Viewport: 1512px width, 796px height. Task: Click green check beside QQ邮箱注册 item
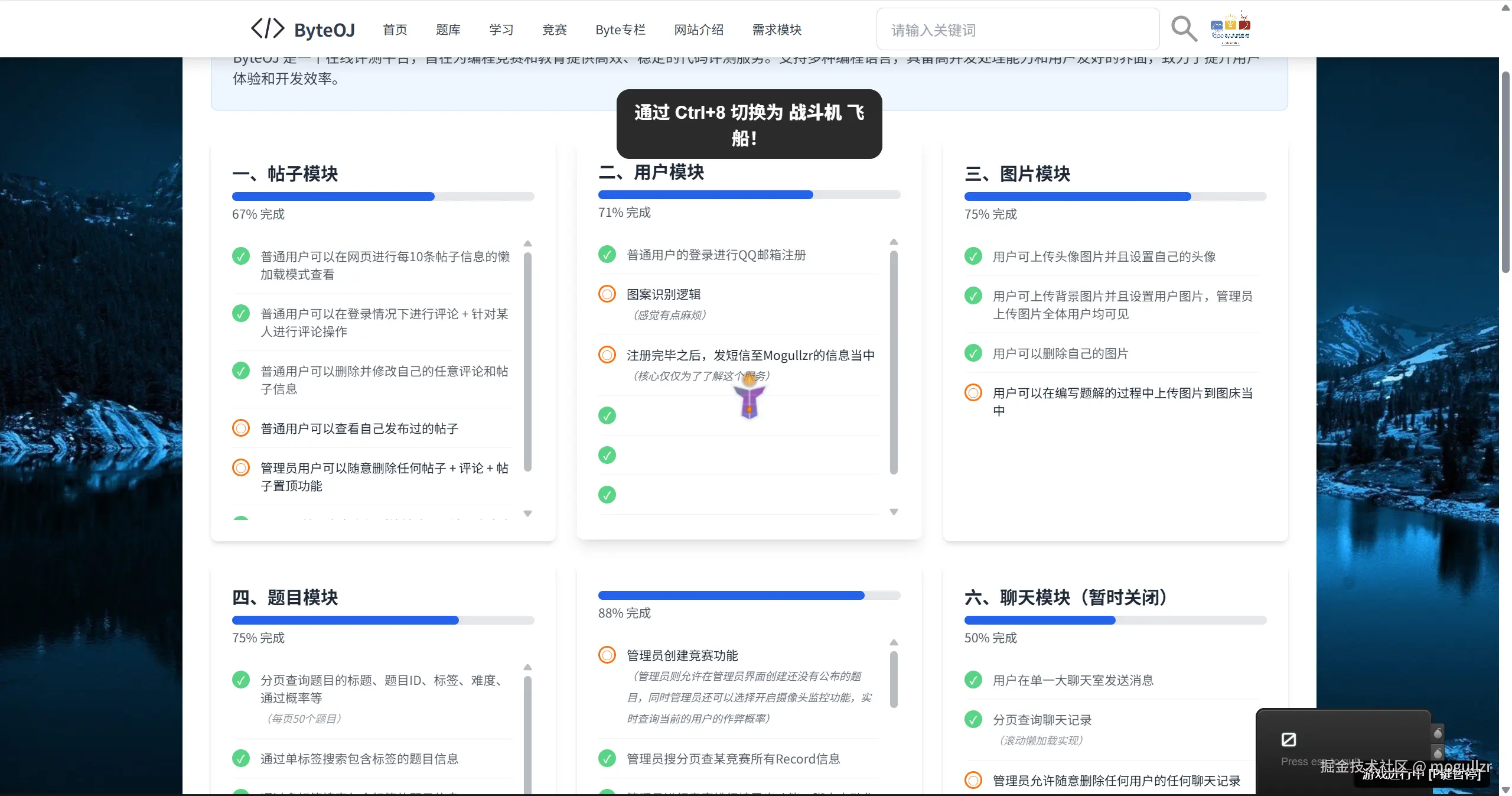tap(607, 255)
